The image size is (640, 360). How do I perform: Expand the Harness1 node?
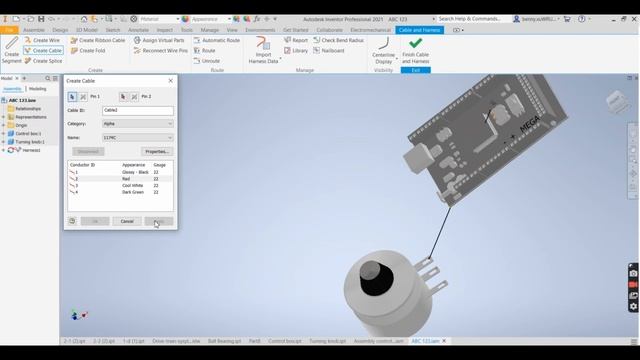tap(4, 150)
